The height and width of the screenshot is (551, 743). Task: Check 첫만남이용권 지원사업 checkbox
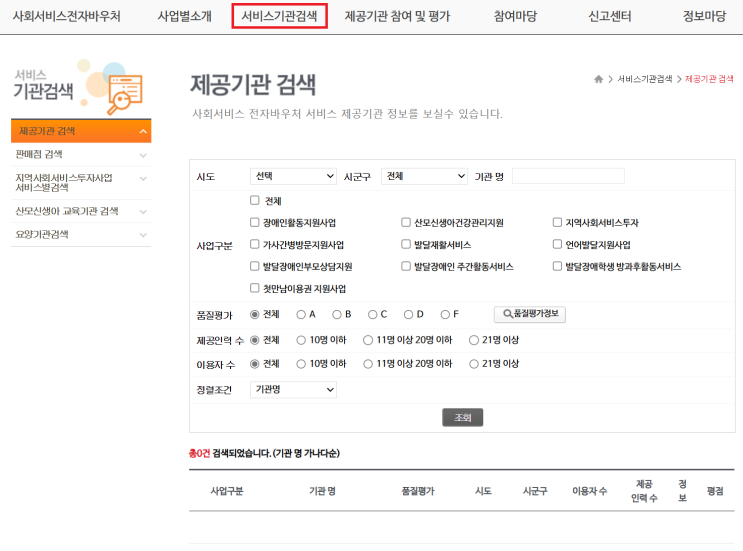pyautogui.click(x=255, y=288)
